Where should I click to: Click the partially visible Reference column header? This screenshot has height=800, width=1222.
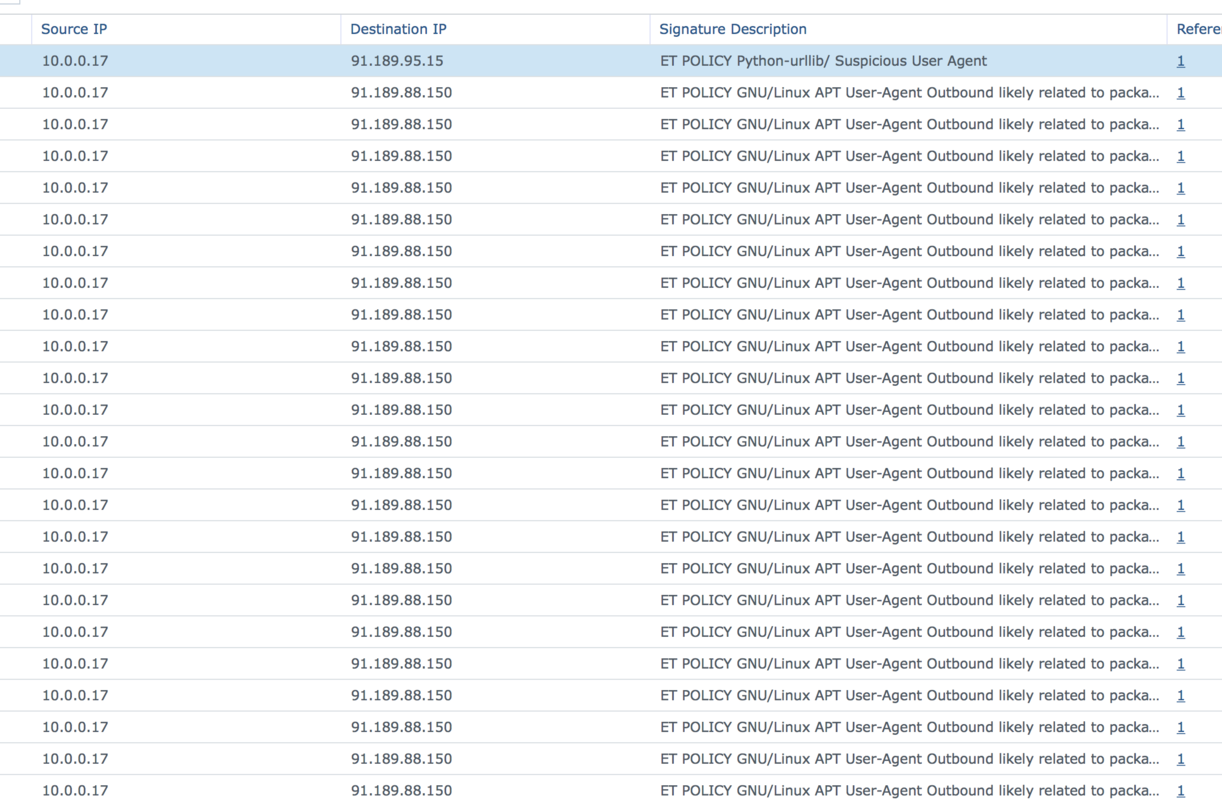pyautogui.click(x=1198, y=29)
